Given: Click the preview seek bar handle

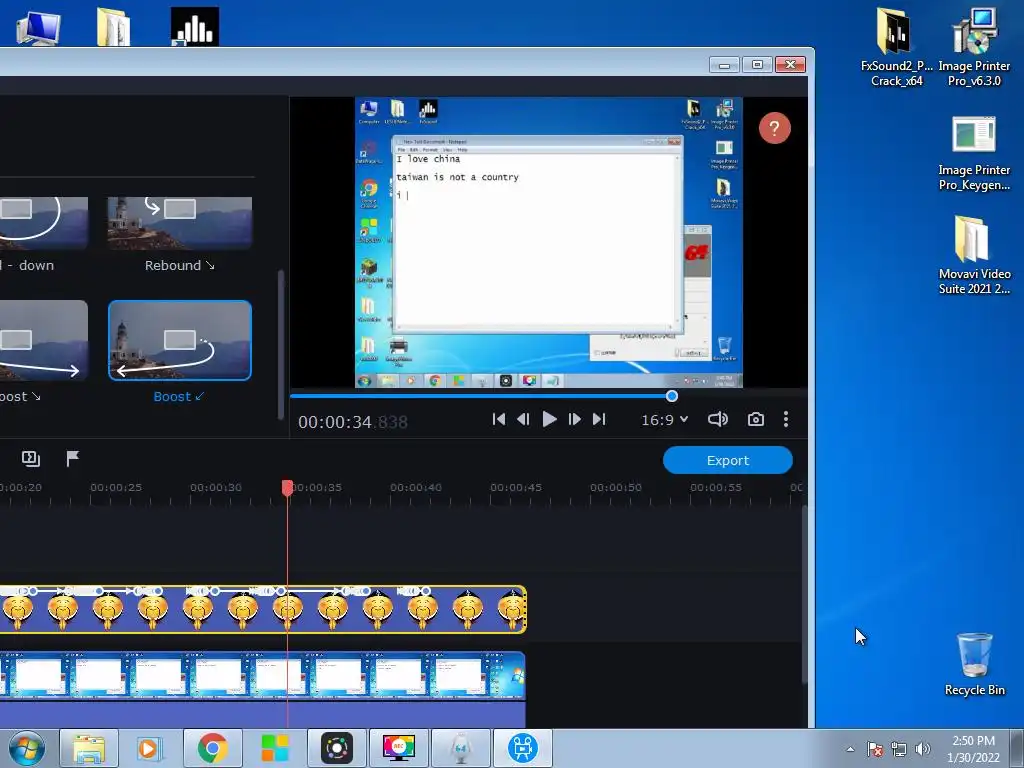Looking at the screenshot, I should pyautogui.click(x=671, y=396).
